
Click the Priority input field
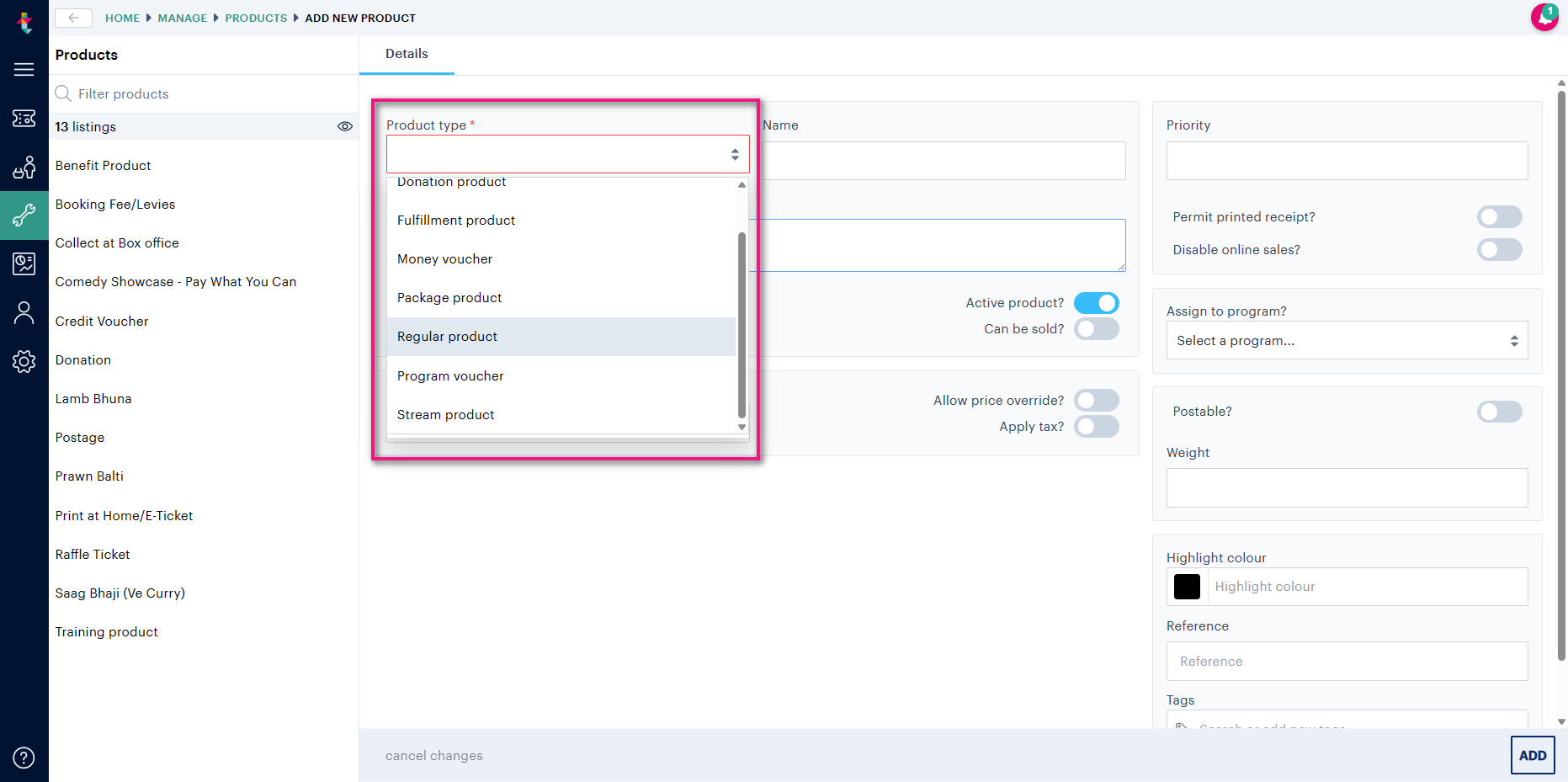(1347, 161)
